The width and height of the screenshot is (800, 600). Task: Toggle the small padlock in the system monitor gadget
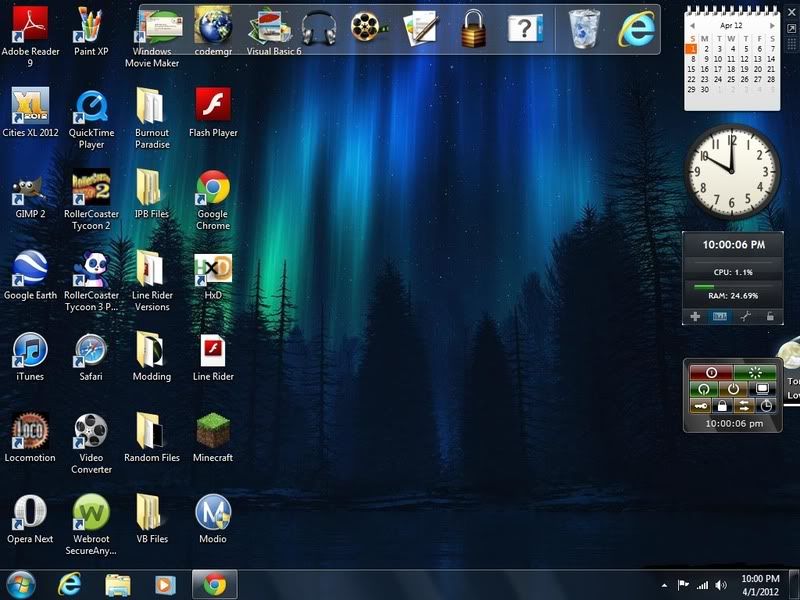(770, 317)
